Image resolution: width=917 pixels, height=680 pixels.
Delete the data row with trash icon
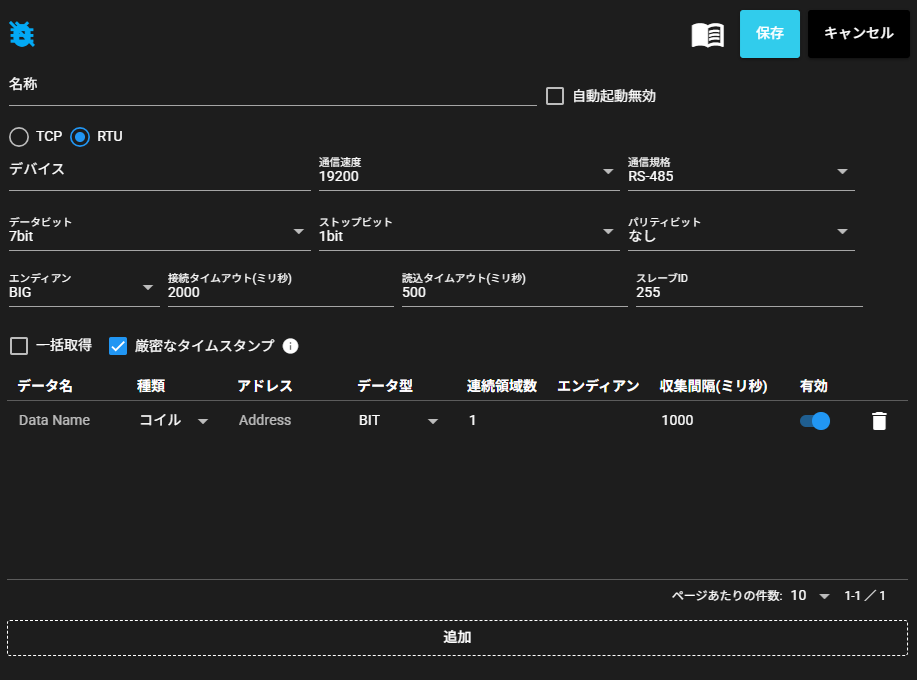point(879,421)
